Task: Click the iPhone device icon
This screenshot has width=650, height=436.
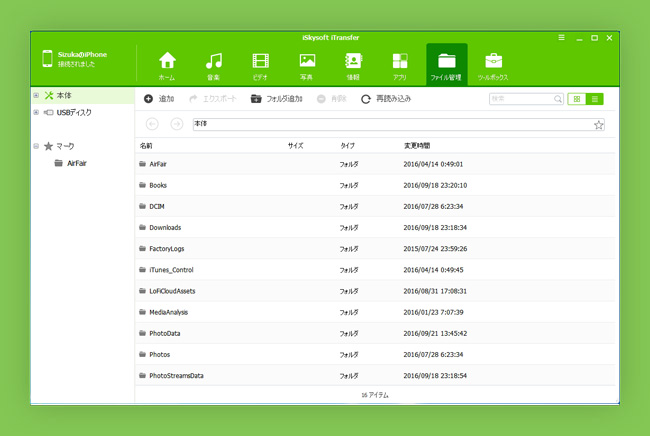Action: click(47, 58)
